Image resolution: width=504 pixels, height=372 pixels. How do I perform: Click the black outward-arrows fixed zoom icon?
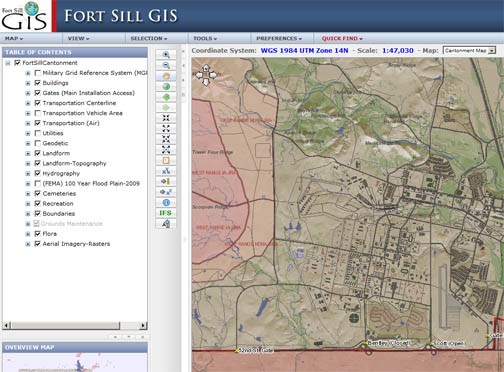(166, 128)
